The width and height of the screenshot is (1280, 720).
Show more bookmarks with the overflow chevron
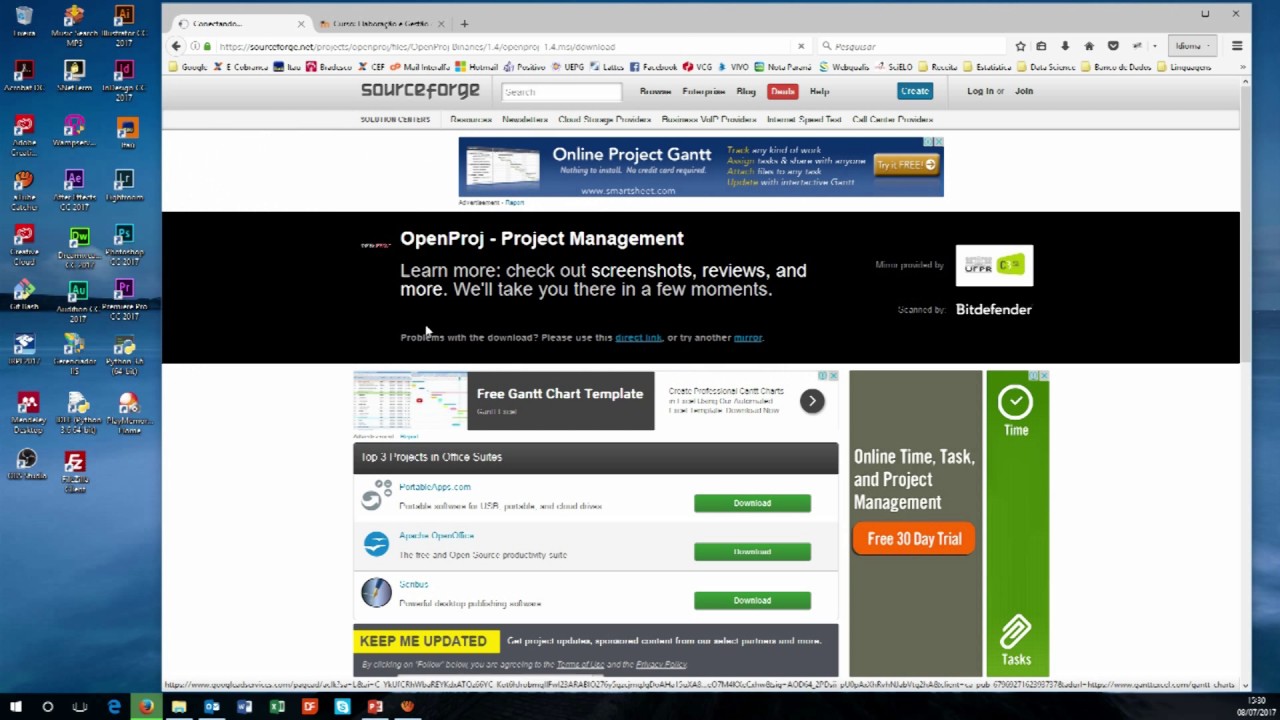coord(1243,67)
